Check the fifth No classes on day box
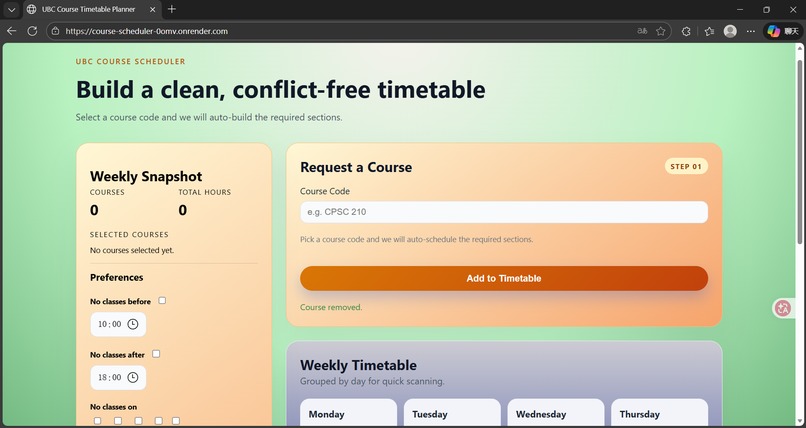Screen dimensions: 806x428 (x=176, y=421)
